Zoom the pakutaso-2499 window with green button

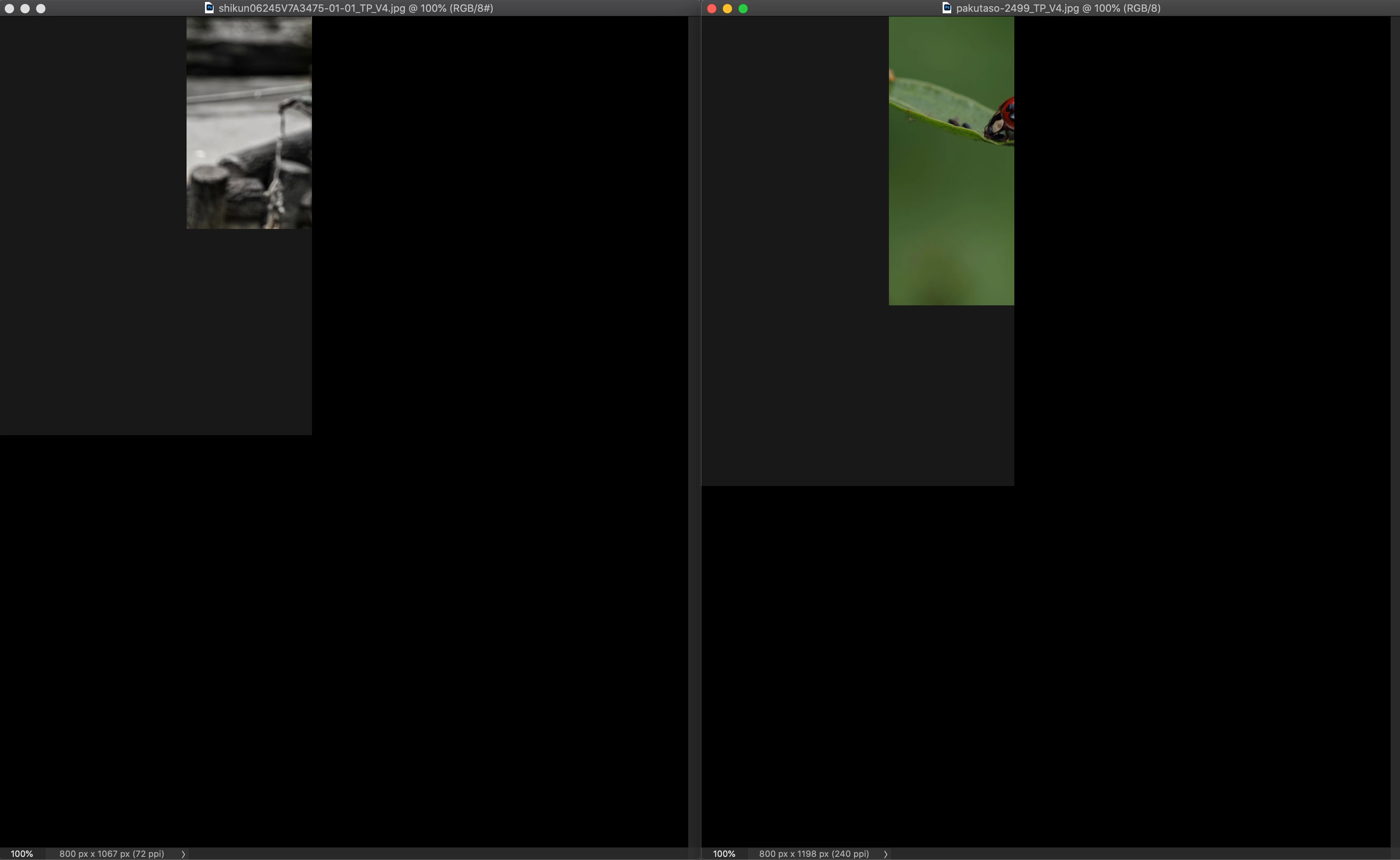[x=743, y=9]
